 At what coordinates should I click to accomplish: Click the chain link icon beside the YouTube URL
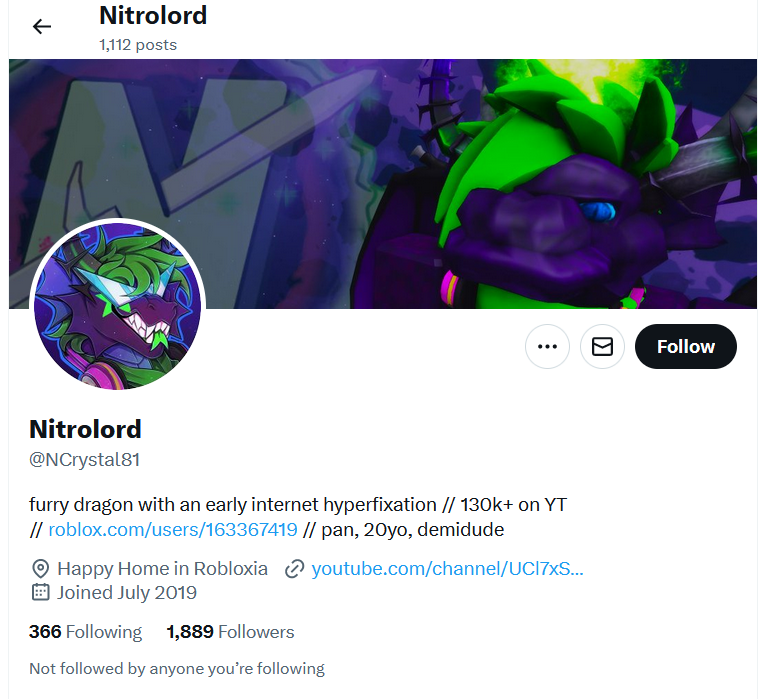pyautogui.click(x=294, y=569)
